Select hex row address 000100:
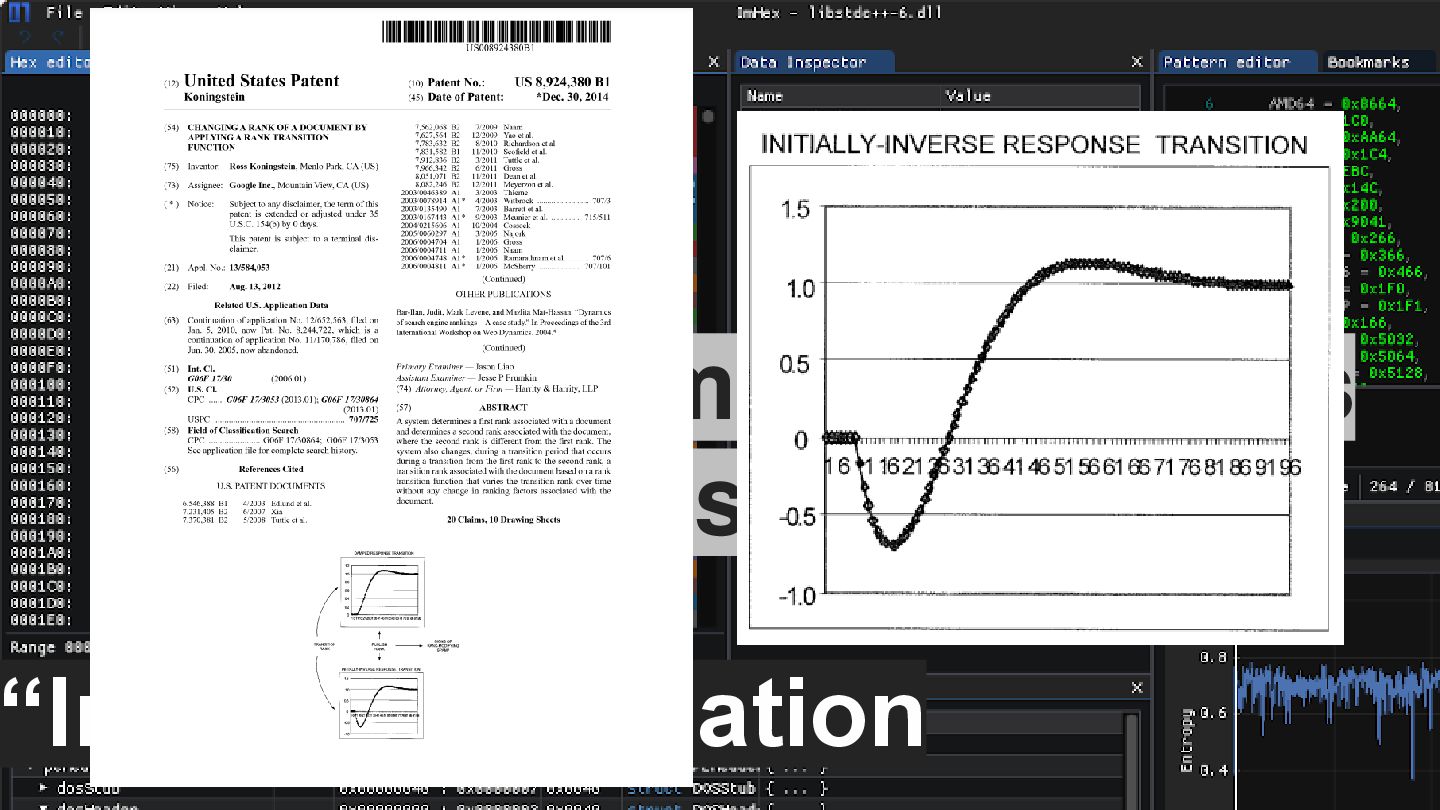This screenshot has width=1440, height=810. pyautogui.click(x=41, y=385)
